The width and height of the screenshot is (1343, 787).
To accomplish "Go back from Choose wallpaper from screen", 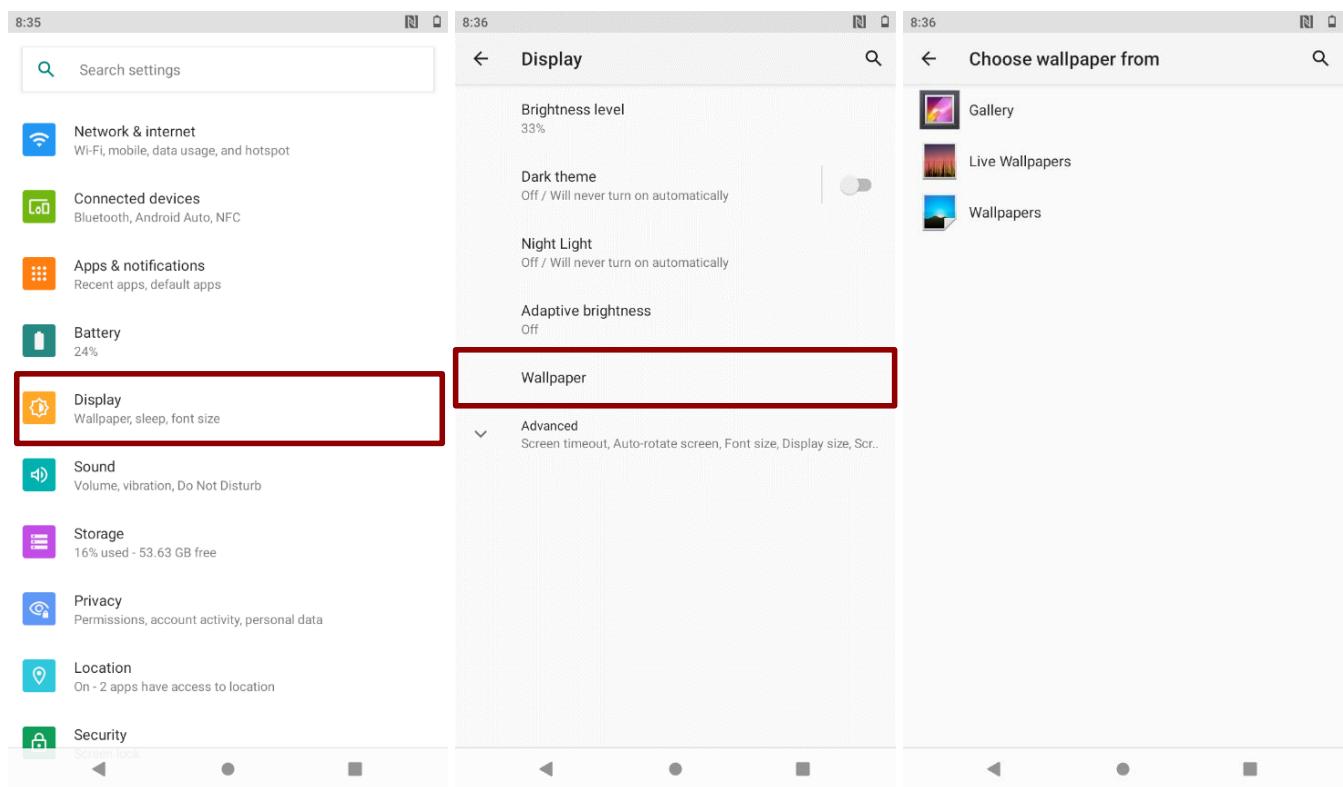I will click(928, 59).
